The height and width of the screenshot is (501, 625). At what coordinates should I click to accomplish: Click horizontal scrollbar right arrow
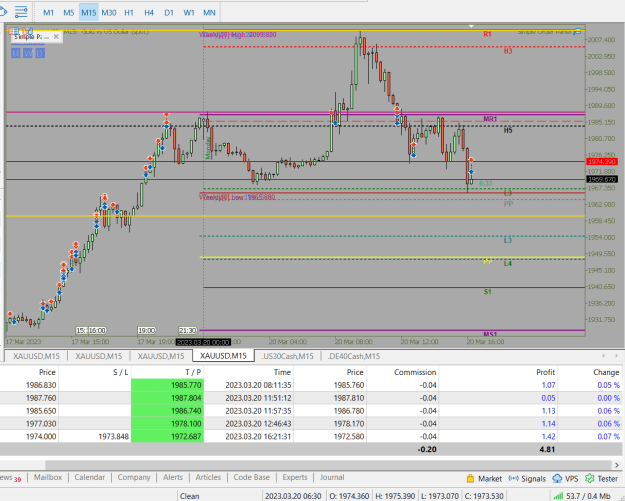tap(617, 465)
